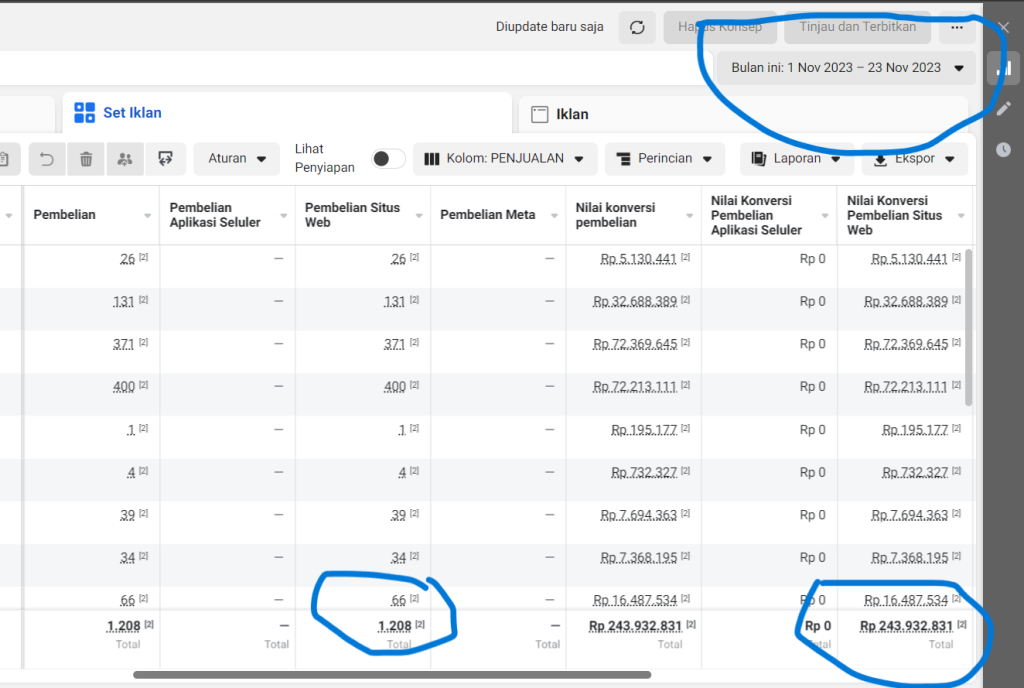Screen dimensions: 1024x688
Task: Open the Perincian breakdown dropdown
Action: pos(665,158)
